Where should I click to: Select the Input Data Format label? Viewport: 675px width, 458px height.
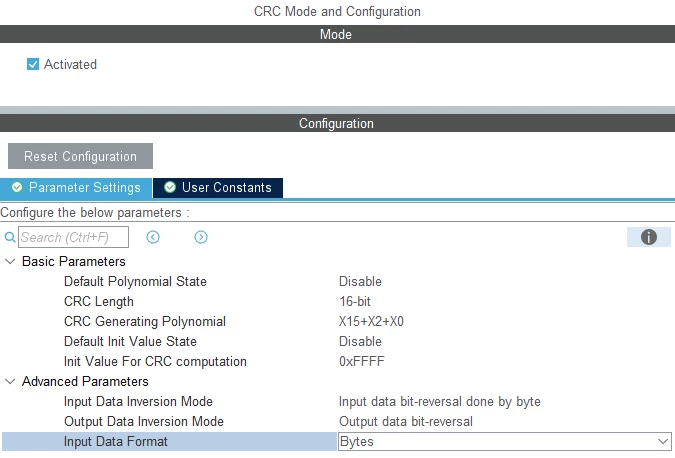(116, 442)
